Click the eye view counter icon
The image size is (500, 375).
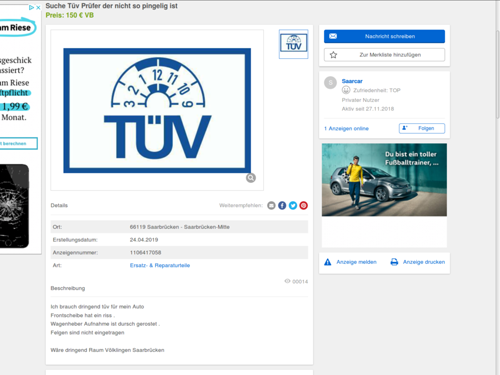(x=287, y=281)
